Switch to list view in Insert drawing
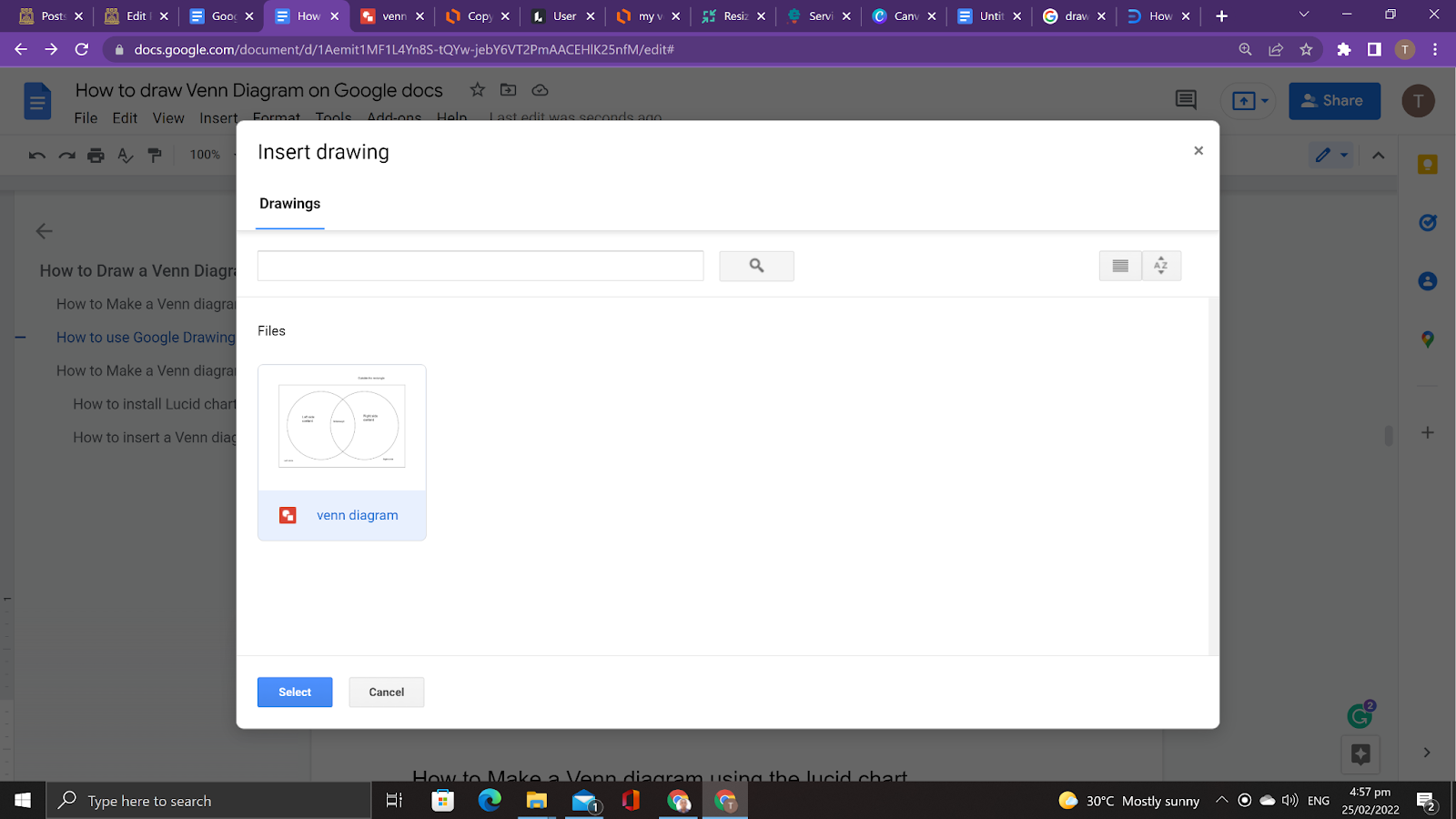Viewport: 1456px width, 819px height. [1120, 266]
